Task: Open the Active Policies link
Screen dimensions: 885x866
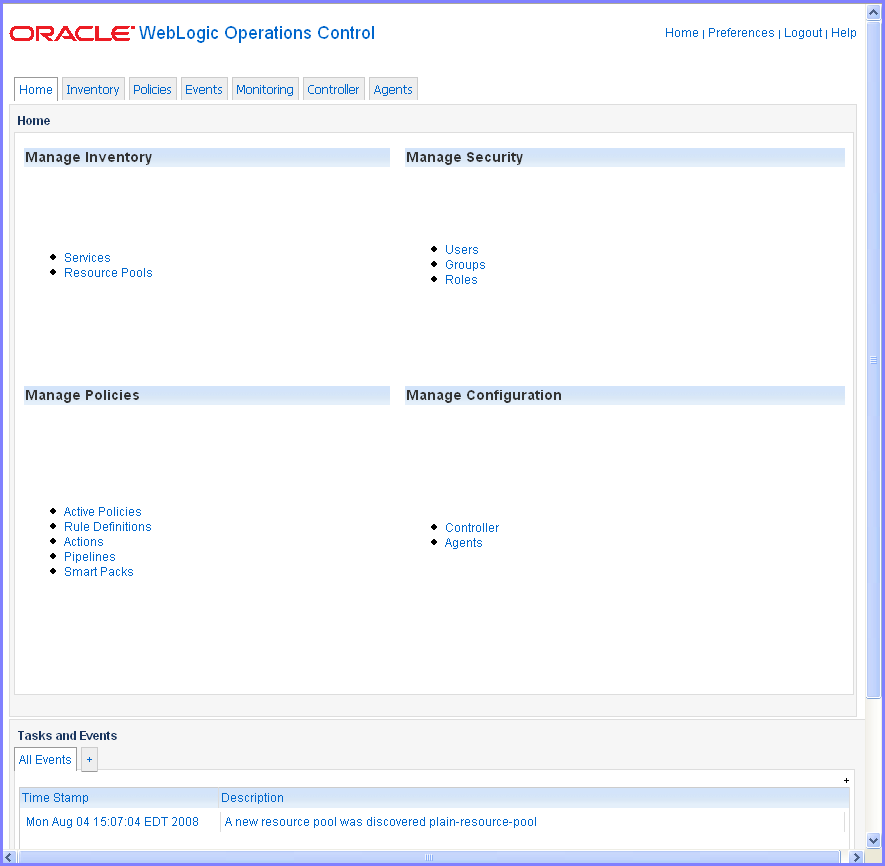Action: point(102,511)
